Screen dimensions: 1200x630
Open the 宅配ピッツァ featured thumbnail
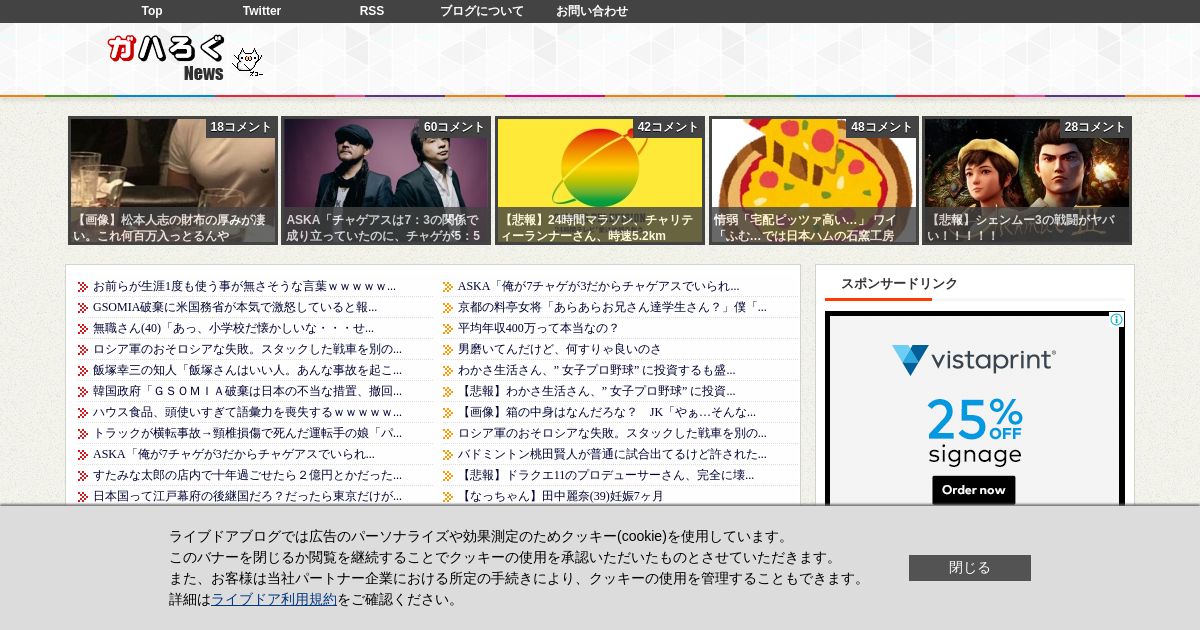pyautogui.click(x=813, y=181)
